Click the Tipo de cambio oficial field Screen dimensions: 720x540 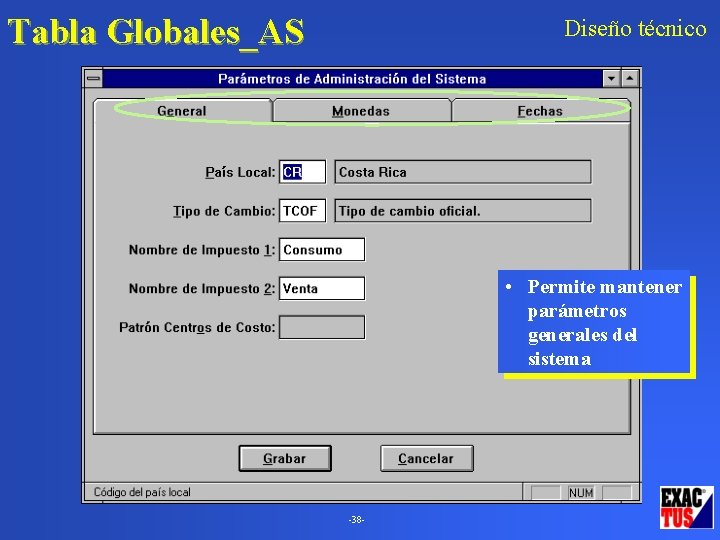(462, 211)
